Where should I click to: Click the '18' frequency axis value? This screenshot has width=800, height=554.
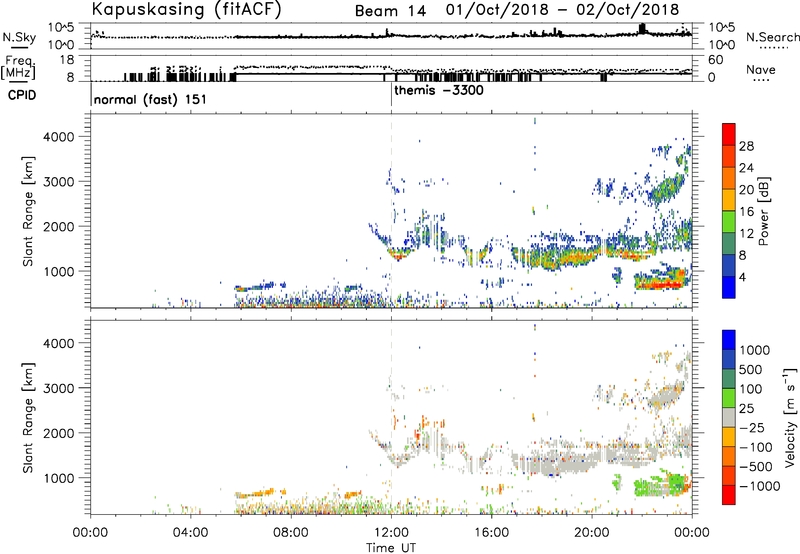point(66,60)
